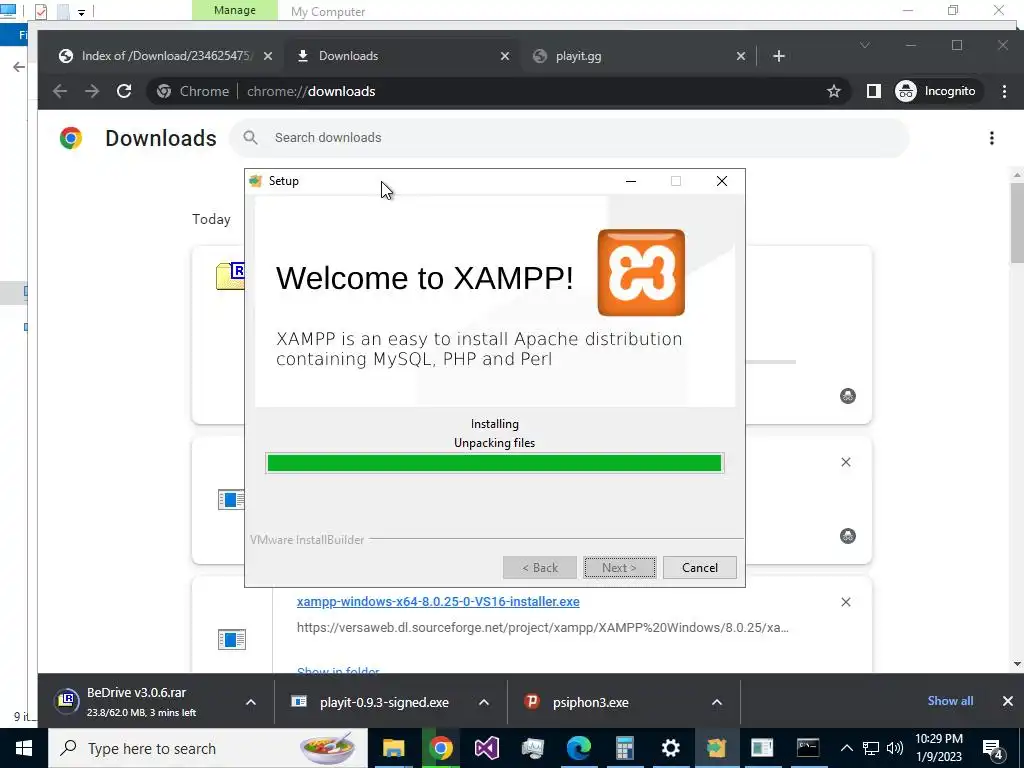Image resolution: width=1024 pixels, height=768 pixels.
Task: Expand options for psiphon3.exe download
Action: point(716,702)
